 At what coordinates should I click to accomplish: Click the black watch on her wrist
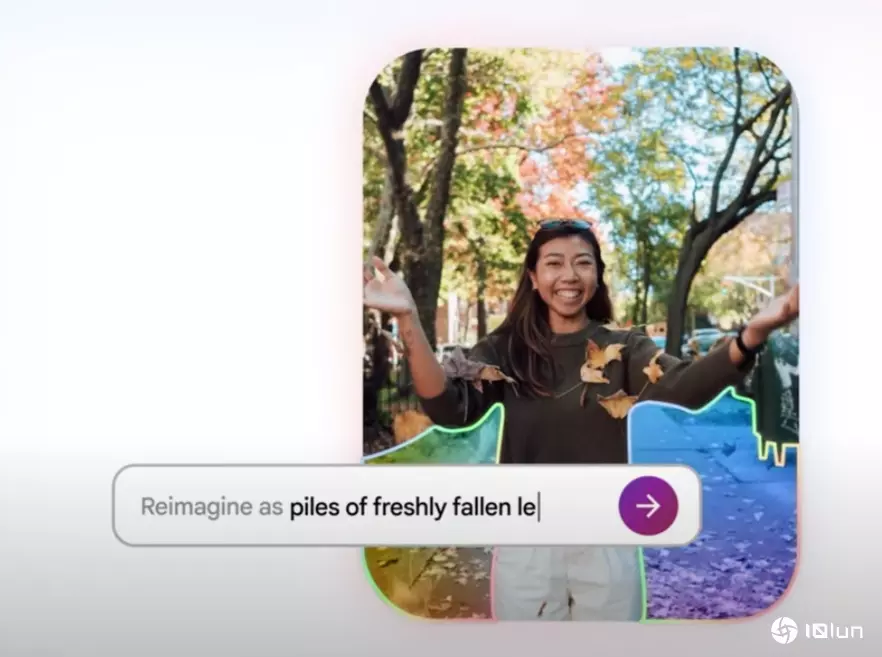pos(744,346)
